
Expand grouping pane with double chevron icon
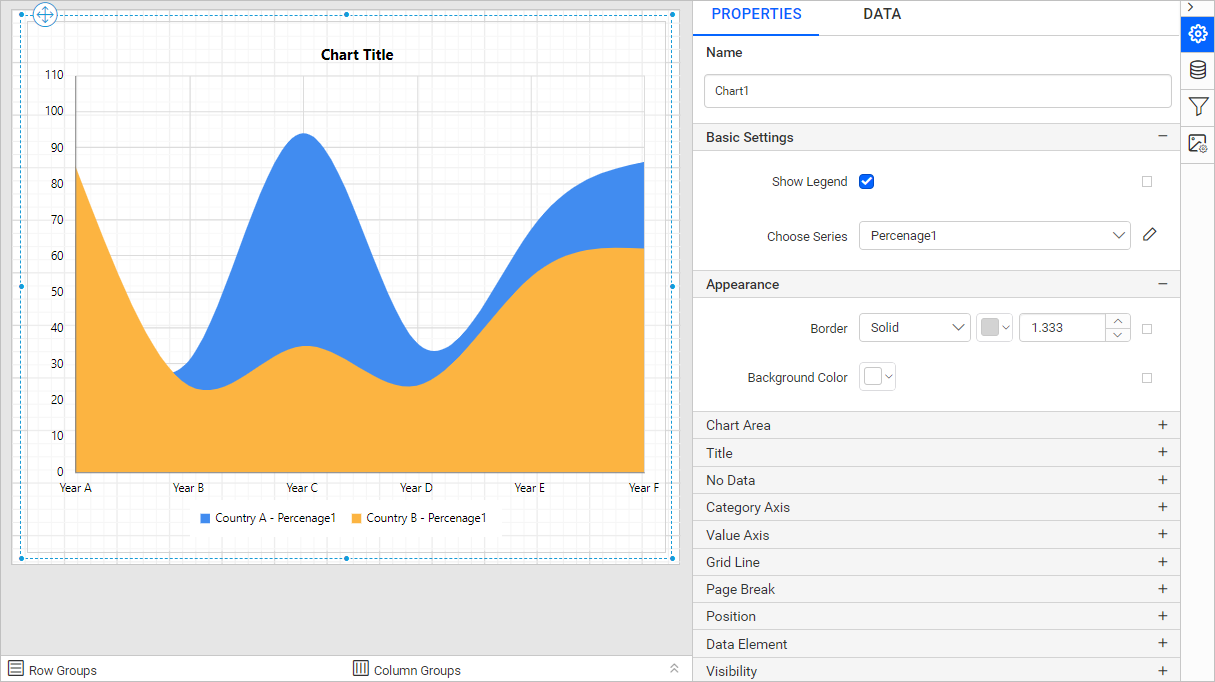[674, 669]
